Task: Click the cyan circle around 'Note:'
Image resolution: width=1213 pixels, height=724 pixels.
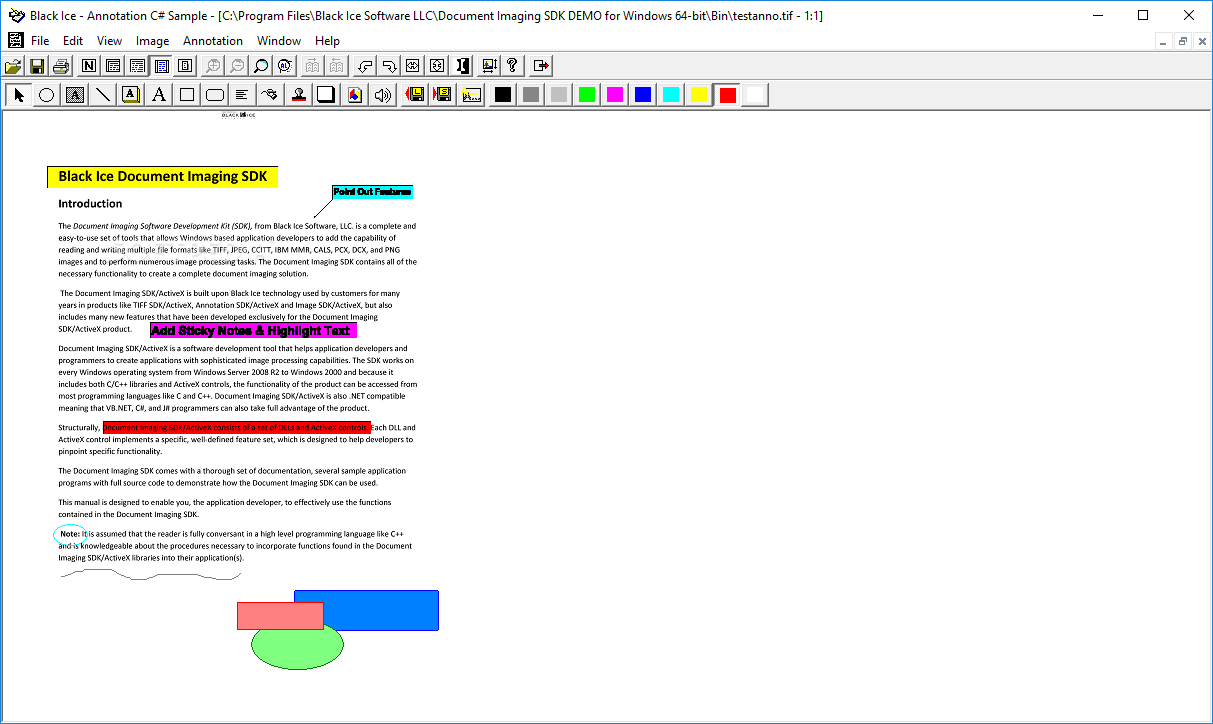Action: (70, 537)
